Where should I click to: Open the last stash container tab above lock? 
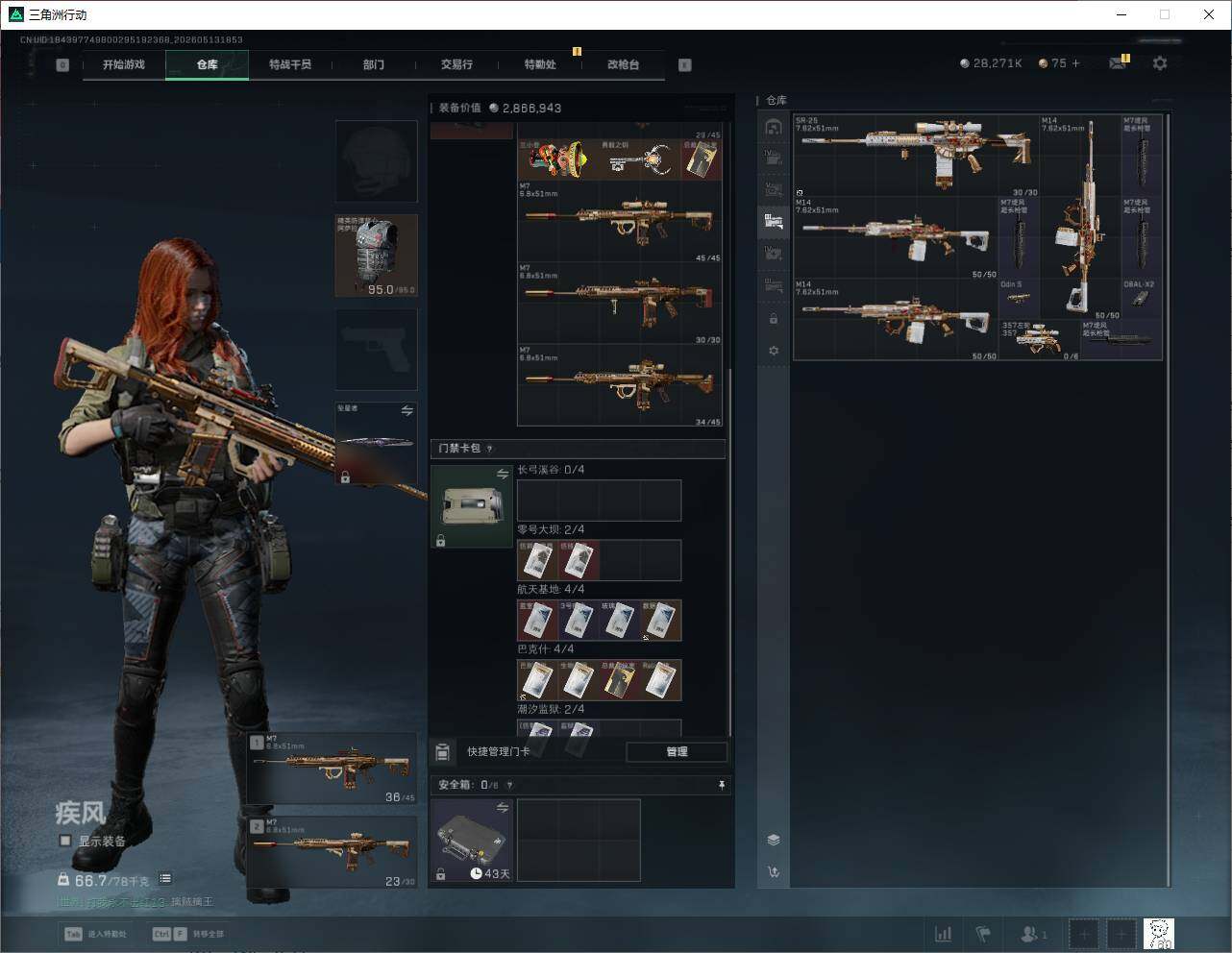point(774,285)
